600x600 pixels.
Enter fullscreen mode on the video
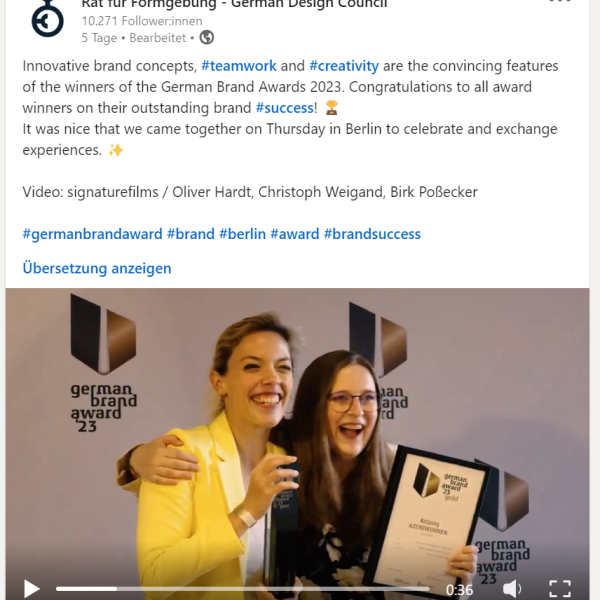pos(560,589)
